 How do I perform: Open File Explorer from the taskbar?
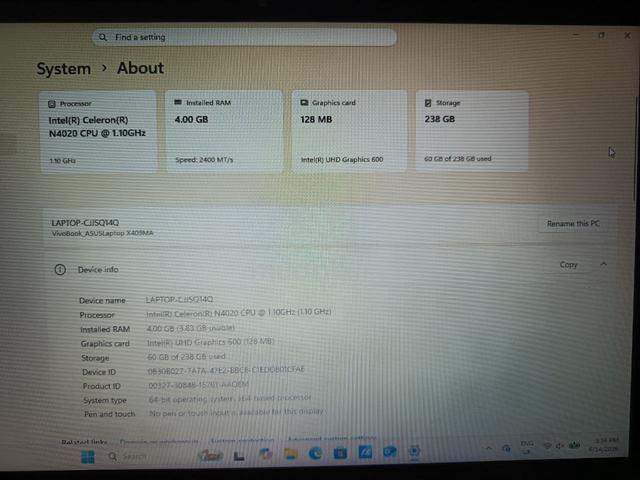pos(291,453)
